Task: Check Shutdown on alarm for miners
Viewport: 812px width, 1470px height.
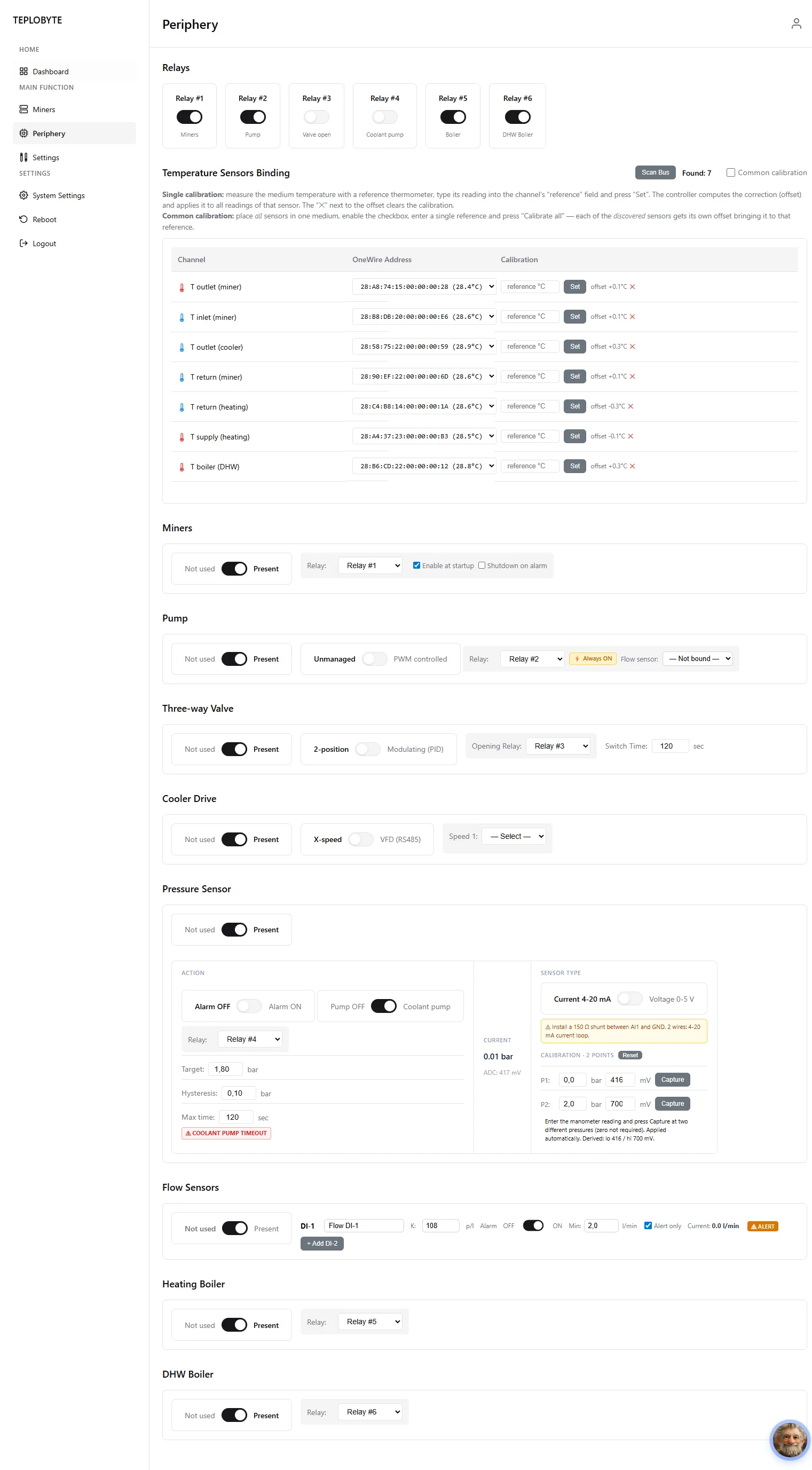Action: coord(482,565)
